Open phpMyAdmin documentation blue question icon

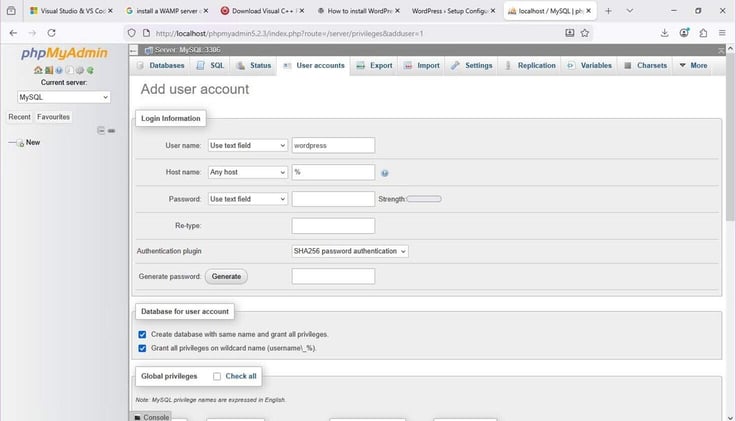(x=59, y=70)
